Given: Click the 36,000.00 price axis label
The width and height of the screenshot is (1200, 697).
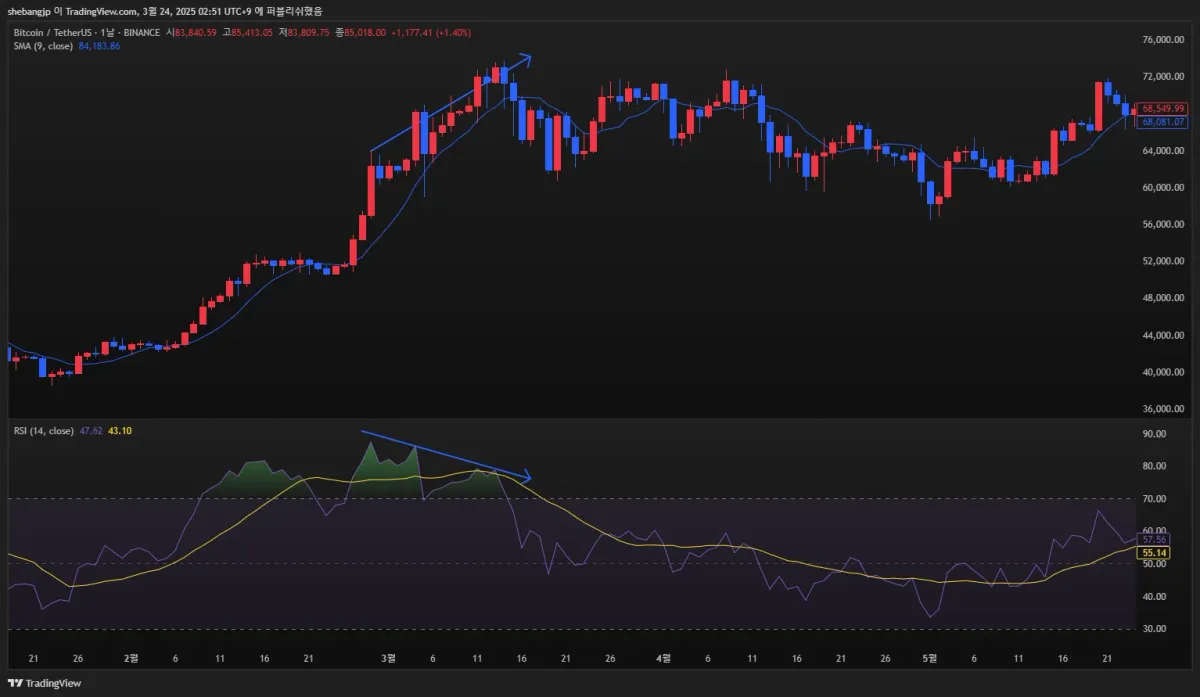Looking at the screenshot, I should point(1163,409).
